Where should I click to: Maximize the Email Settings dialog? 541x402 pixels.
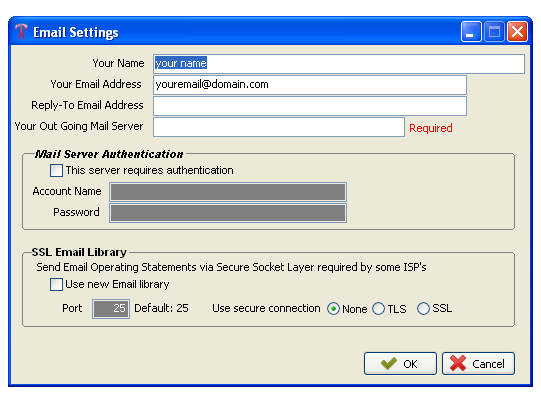pyautogui.click(x=494, y=32)
